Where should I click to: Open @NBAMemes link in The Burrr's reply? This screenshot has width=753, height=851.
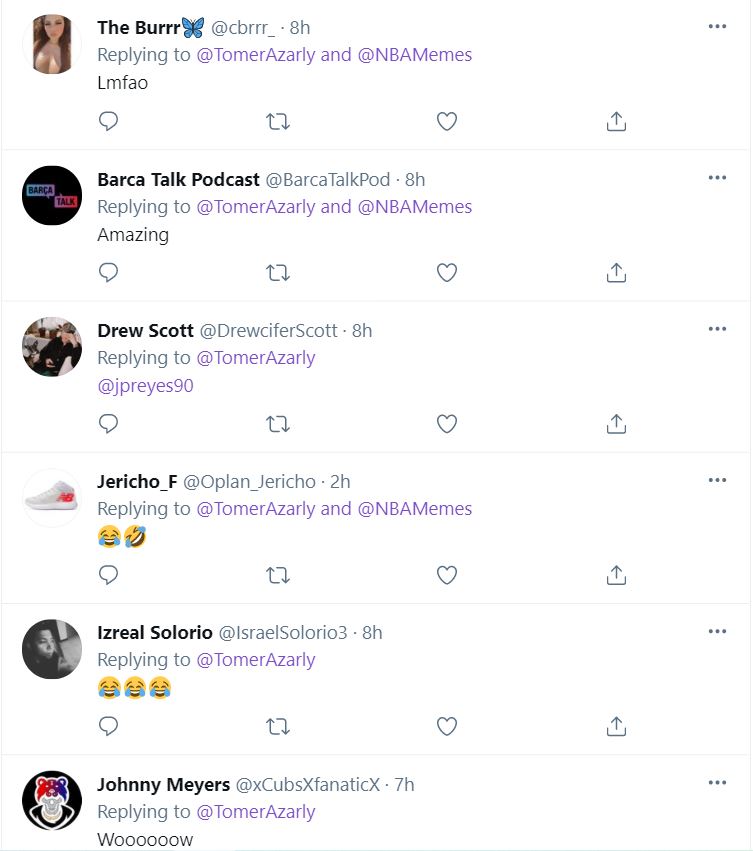414,54
